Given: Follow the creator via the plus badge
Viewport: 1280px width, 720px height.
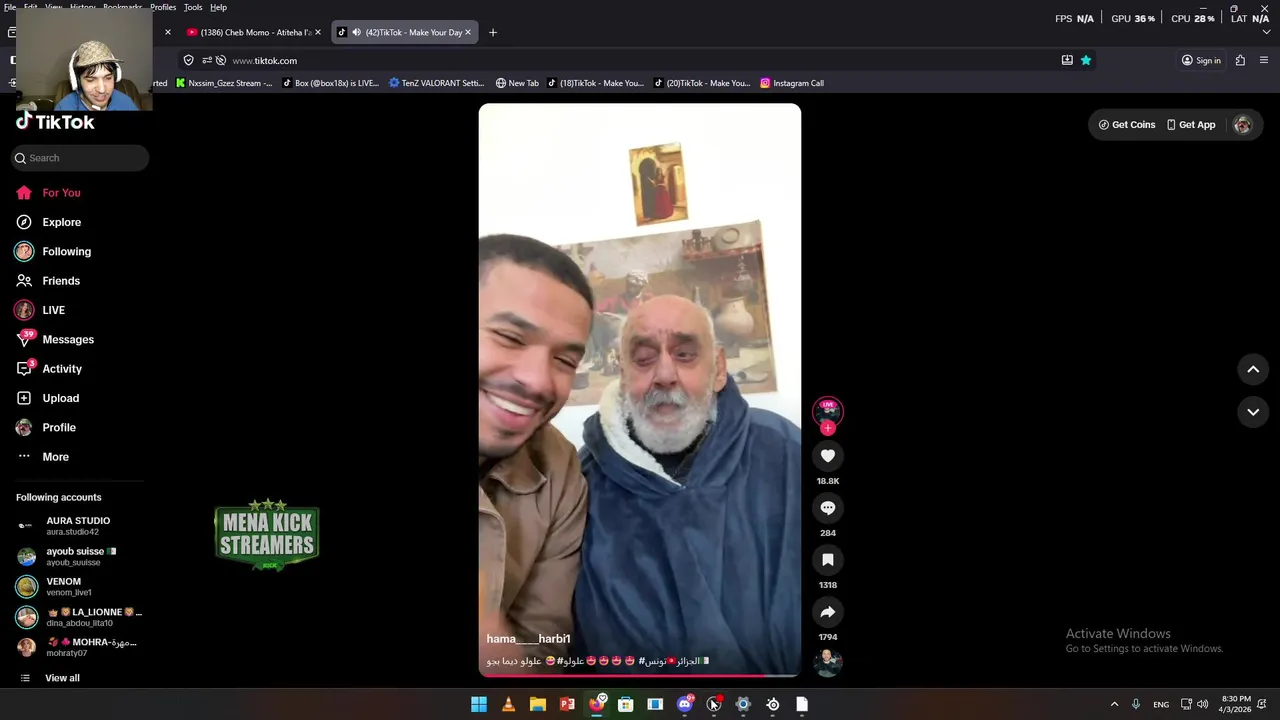Looking at the screenshot, I should point(827,428).
